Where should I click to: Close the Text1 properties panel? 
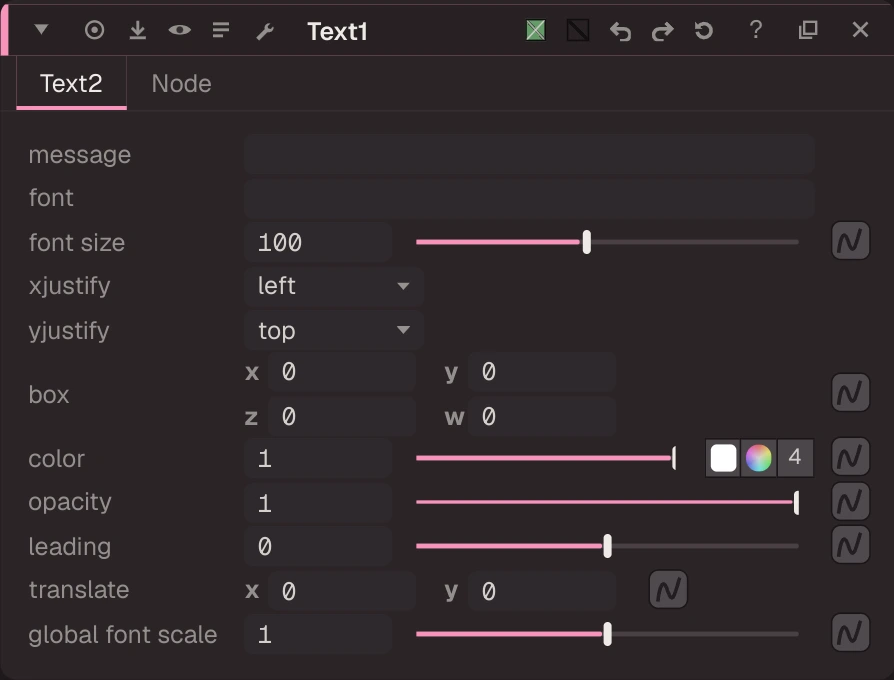tap(860, 30)
